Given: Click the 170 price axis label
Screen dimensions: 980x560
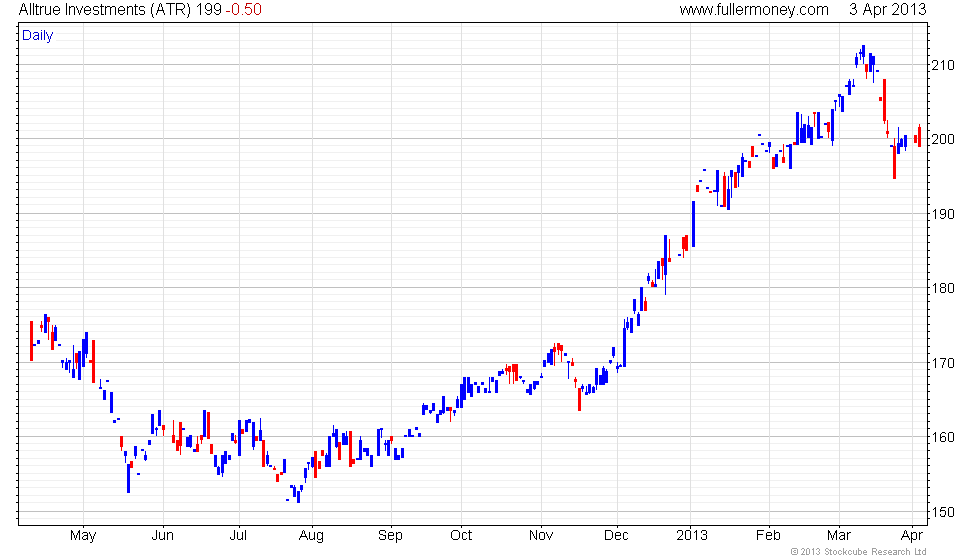Looking at the screenshot, I should tap(942, 363).
